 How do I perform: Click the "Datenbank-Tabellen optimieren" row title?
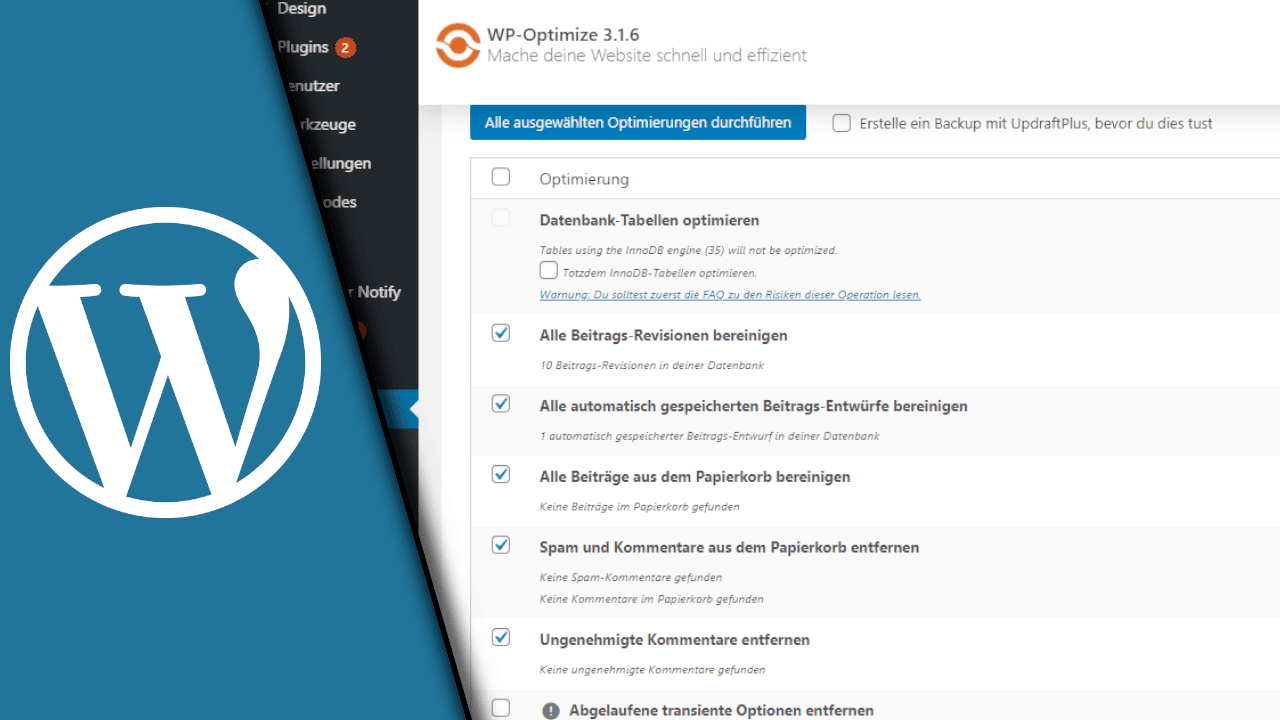tap(649, 220)
